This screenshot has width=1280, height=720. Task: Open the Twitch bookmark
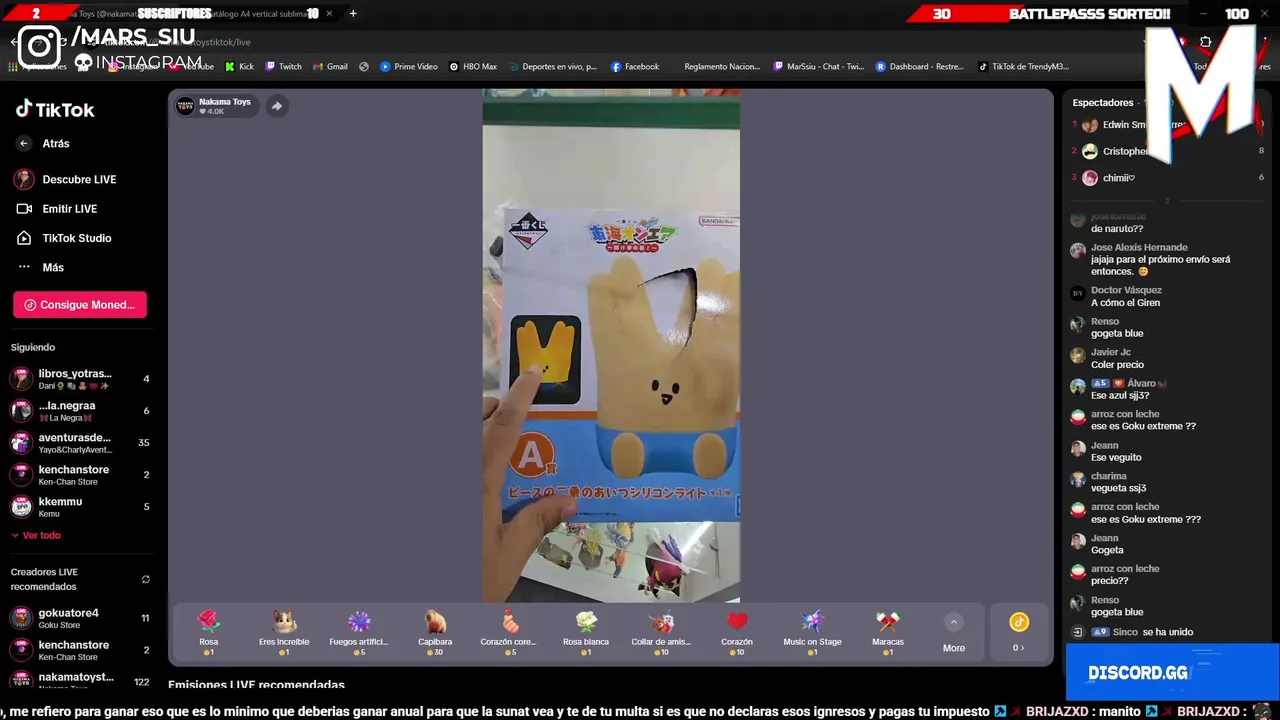click(283, 67)
